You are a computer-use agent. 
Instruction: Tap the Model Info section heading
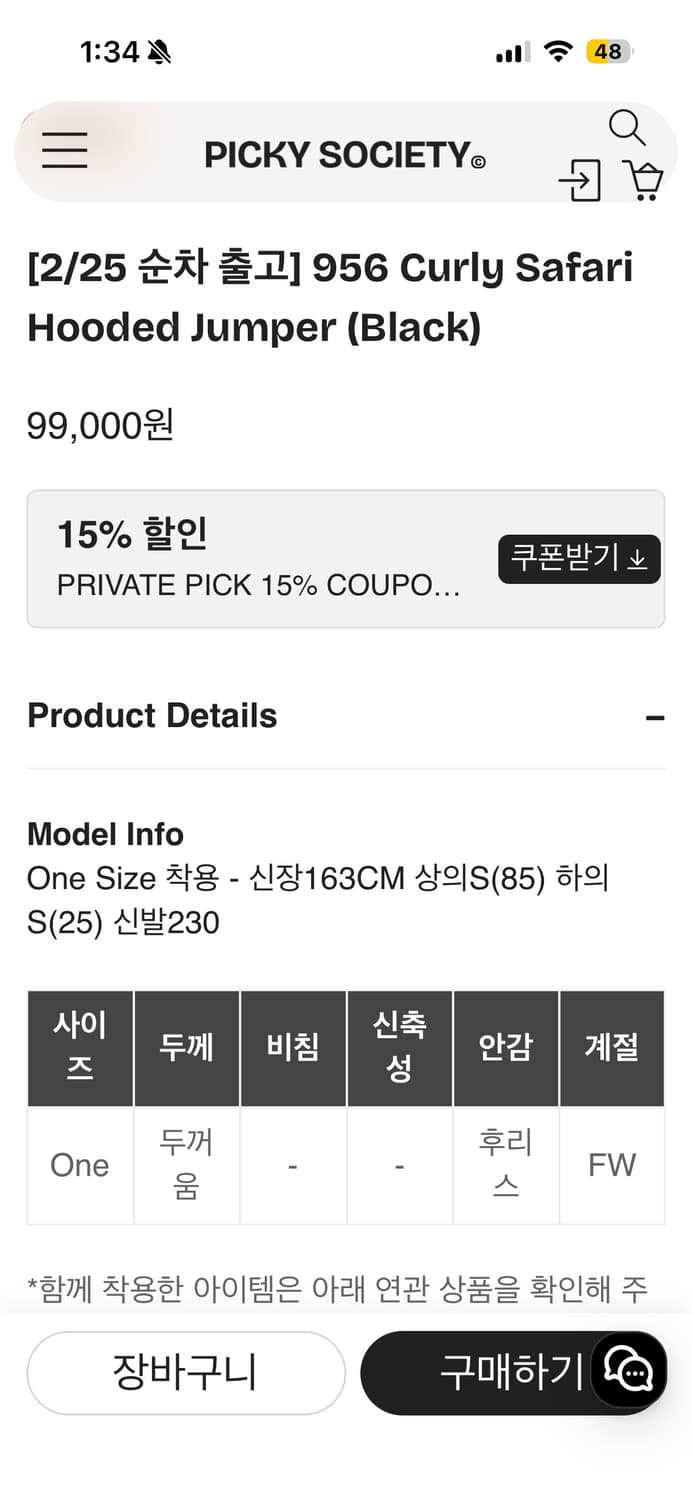(x=104, y=834)
